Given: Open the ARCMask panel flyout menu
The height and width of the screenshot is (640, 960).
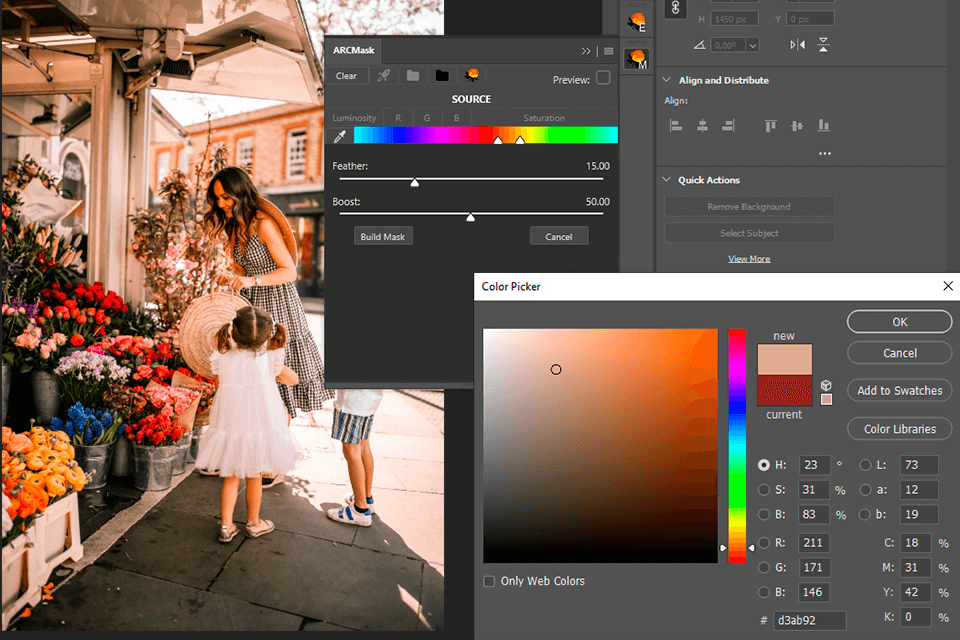Looking at the screenshot, I should [609, 51].
